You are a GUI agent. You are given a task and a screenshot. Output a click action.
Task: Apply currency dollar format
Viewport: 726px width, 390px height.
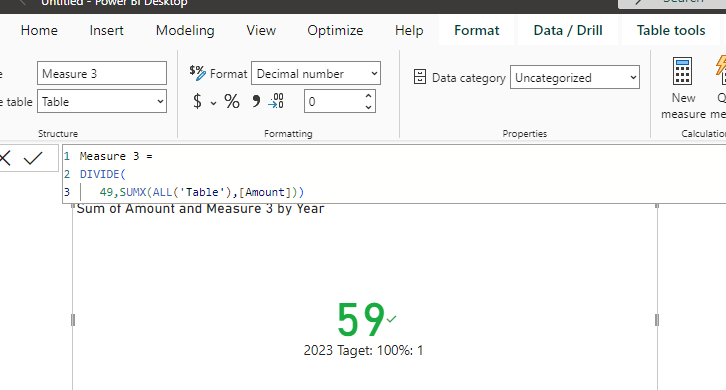(197, 101)
